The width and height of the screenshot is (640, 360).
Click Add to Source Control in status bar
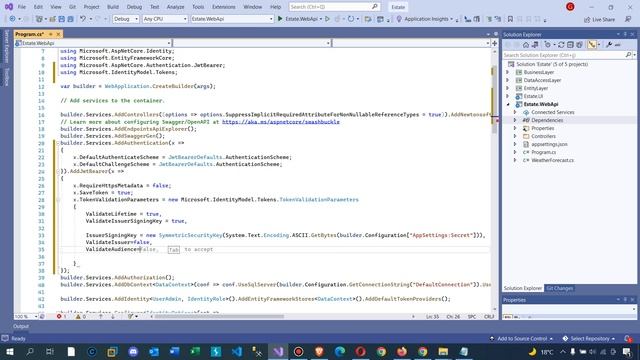pos(522,338)
